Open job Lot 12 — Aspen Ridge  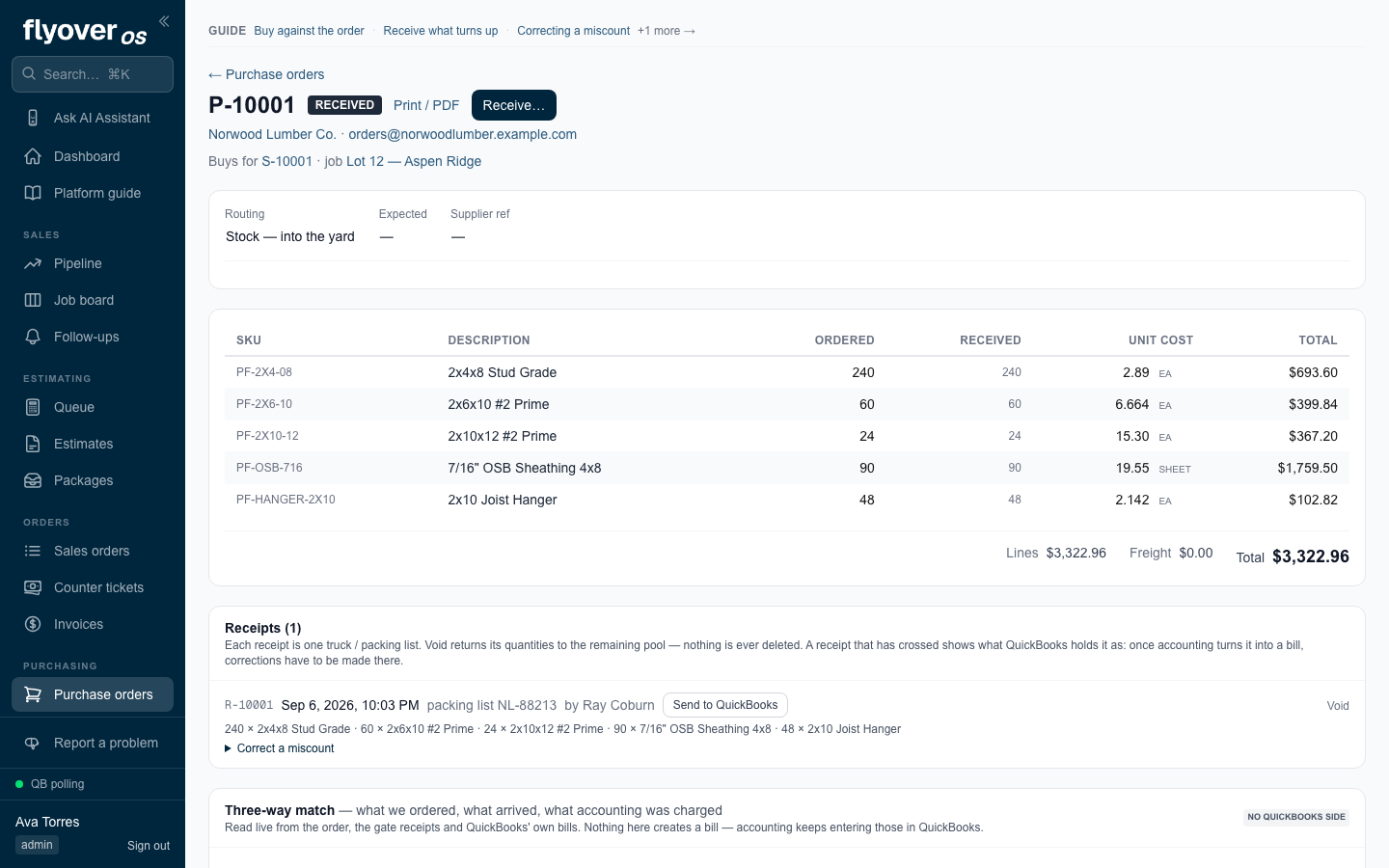pyautogui.click(x=414, y=161)
